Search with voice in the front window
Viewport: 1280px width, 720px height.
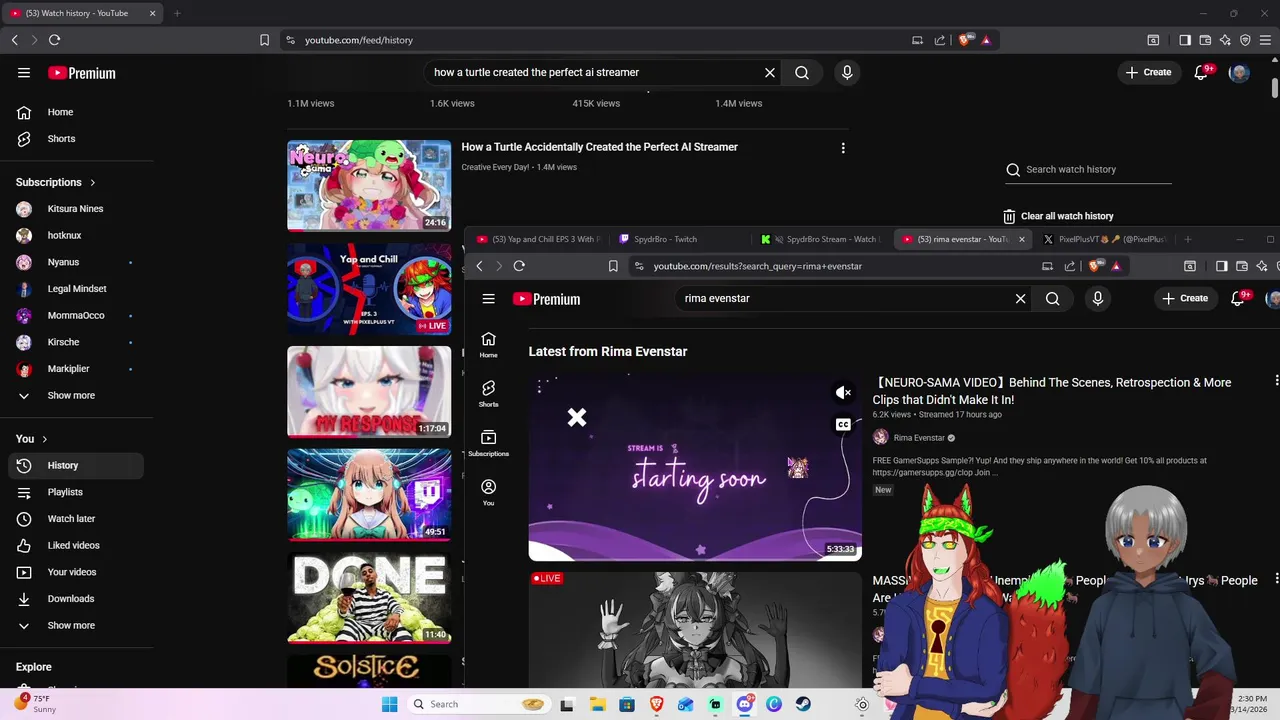[1098, 299]
